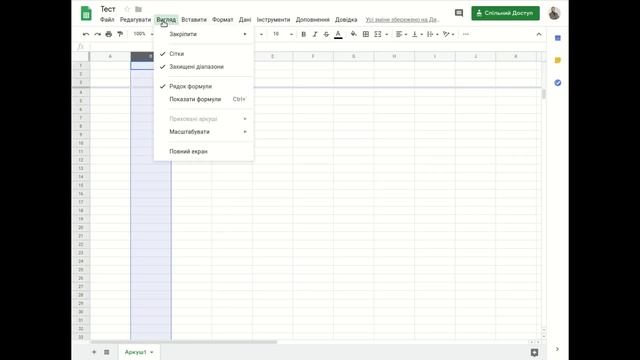
Task: Open the Merge cells dropdown arrow
Action: tap(387, 34)
